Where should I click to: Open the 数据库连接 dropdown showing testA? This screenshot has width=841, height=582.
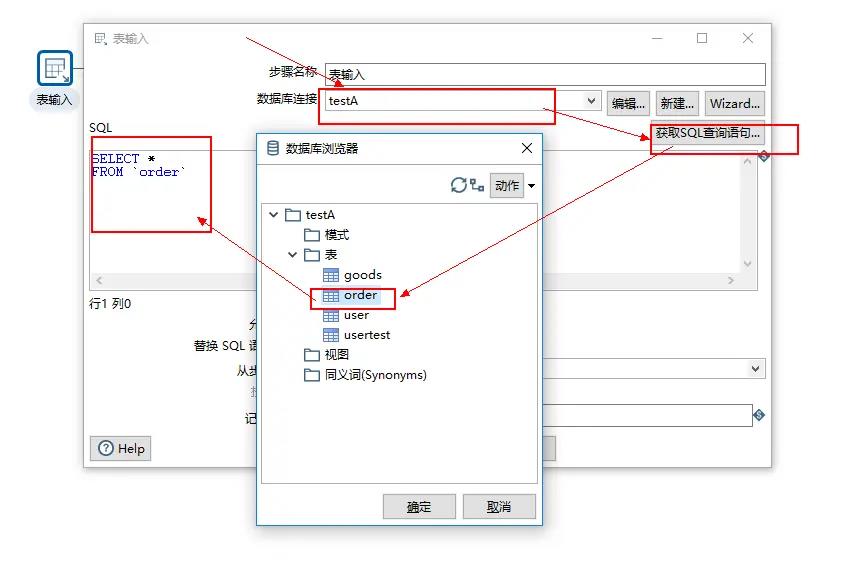coord(591,102)
